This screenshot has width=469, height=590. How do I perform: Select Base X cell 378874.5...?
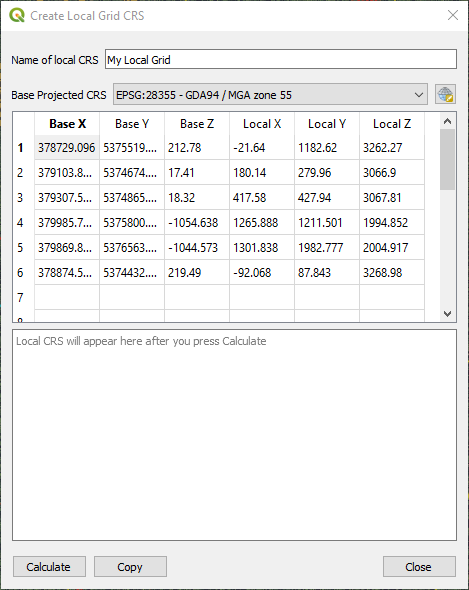[x=67, y=272]
